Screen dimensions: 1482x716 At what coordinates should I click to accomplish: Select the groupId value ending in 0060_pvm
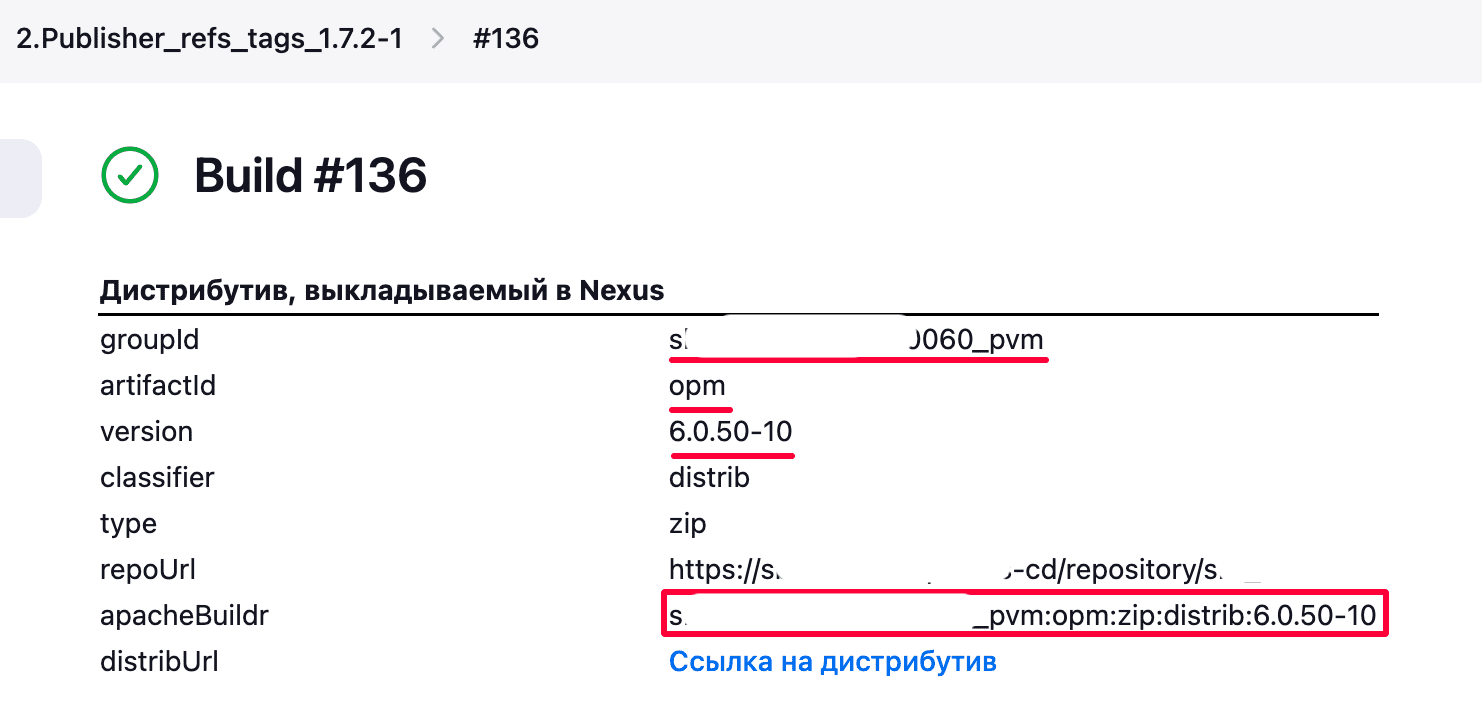pos(855,341)
